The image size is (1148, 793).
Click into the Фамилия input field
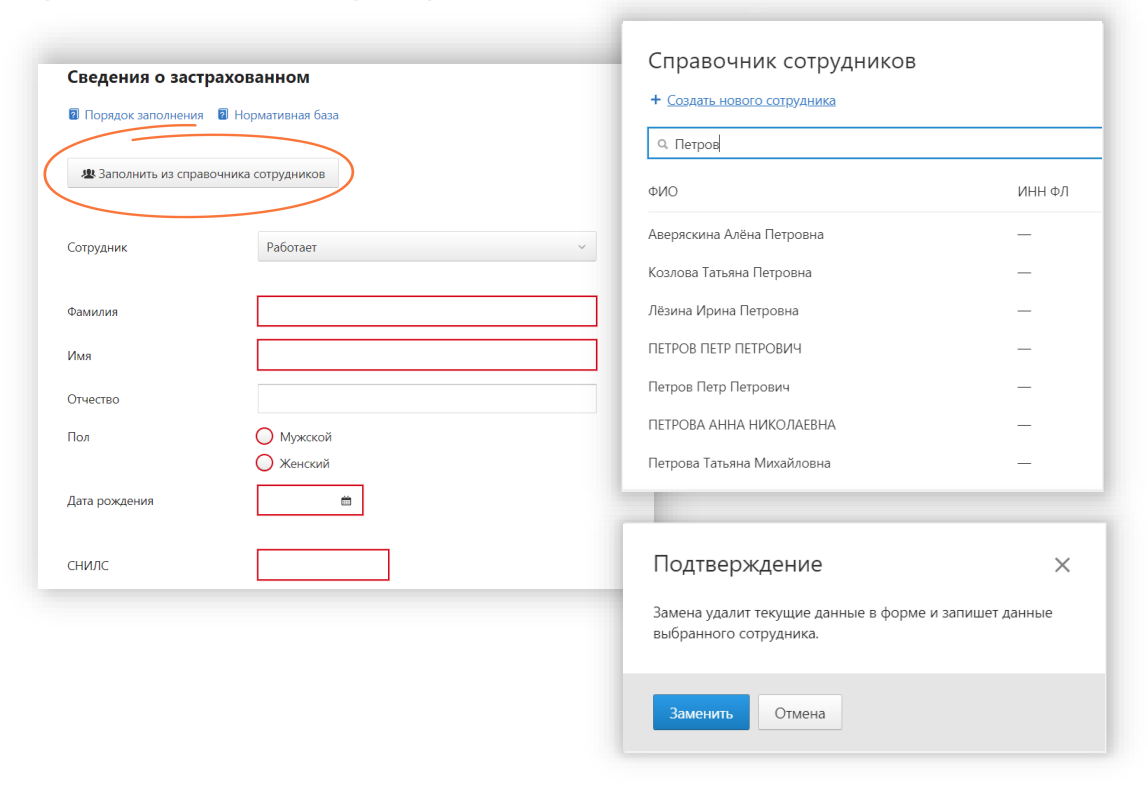426,311
